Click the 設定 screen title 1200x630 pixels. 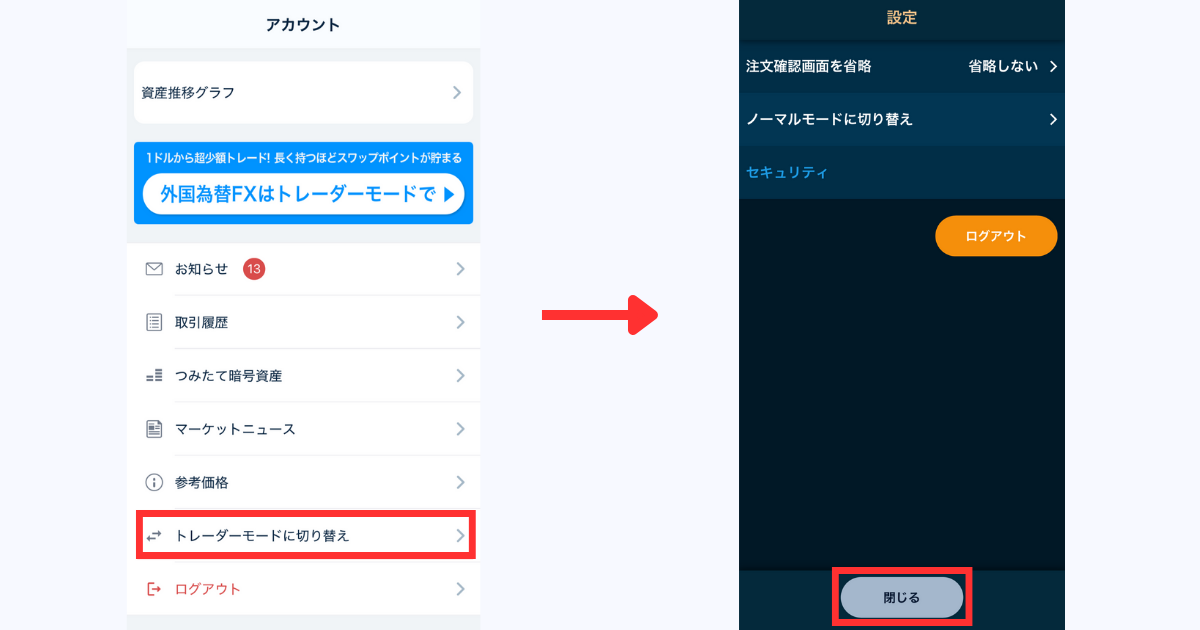pyautogui.click(x=902, y=17)
